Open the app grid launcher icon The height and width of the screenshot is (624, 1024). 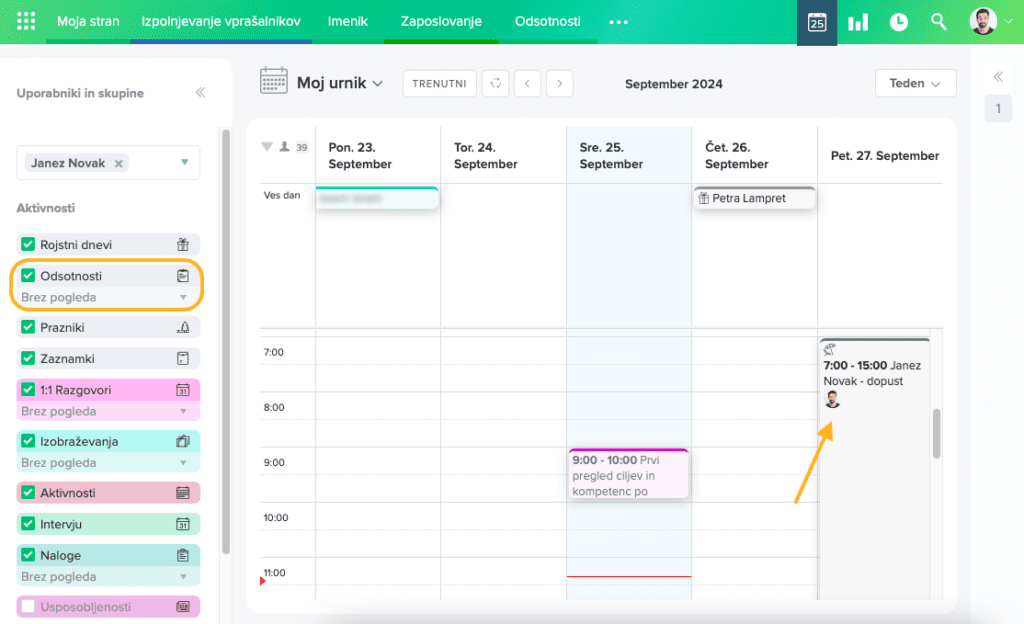click(26, 22)
